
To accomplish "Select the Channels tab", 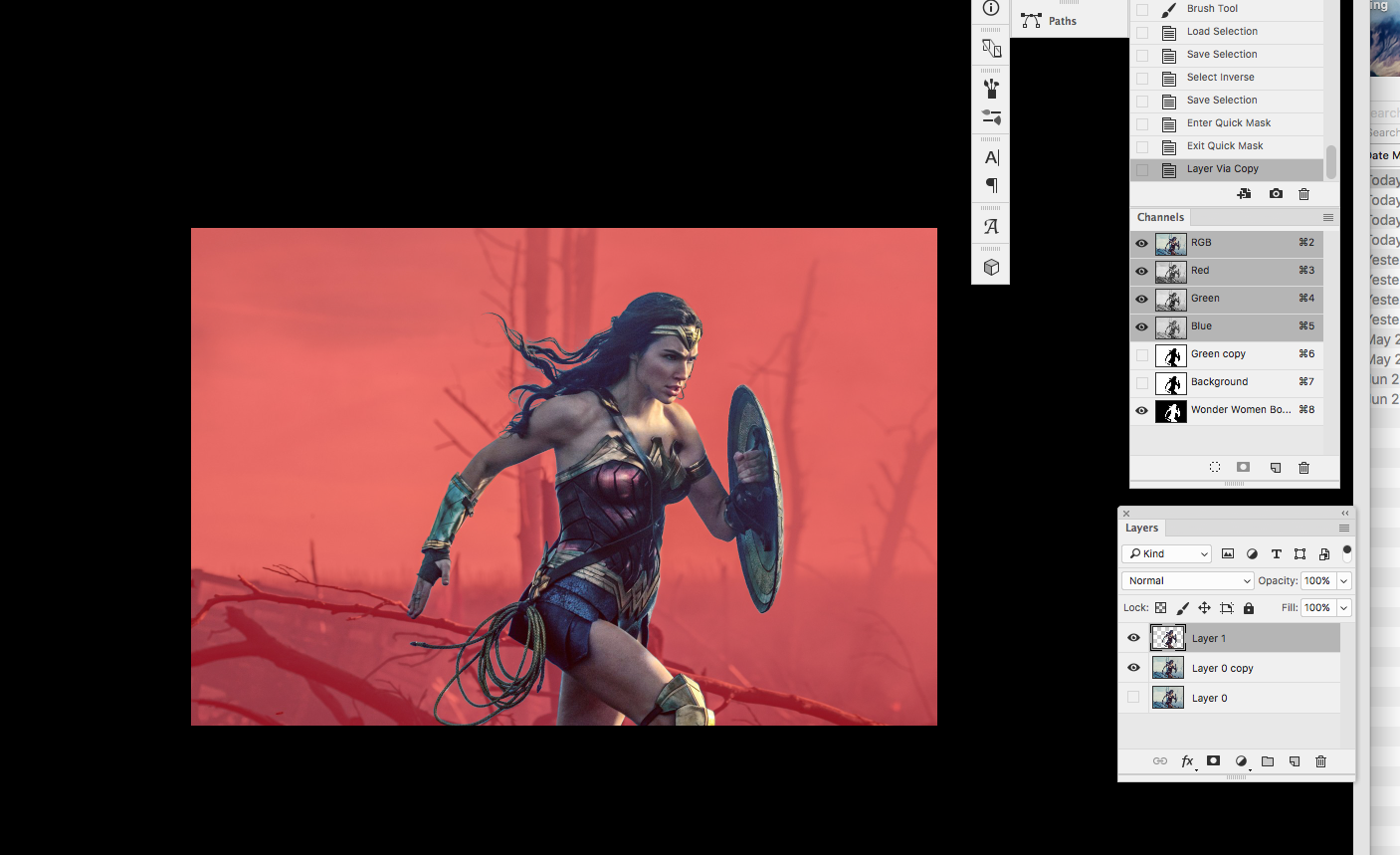I will tap(1160, 217).
